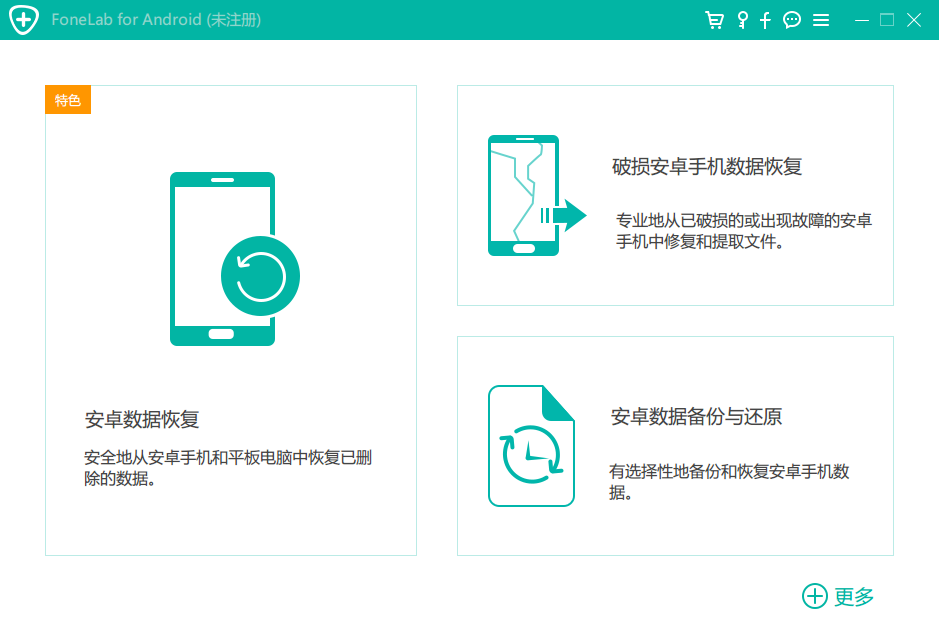Click the FoneLab shield logo
The width and height of the screenshot is (939, 627).
24,20
